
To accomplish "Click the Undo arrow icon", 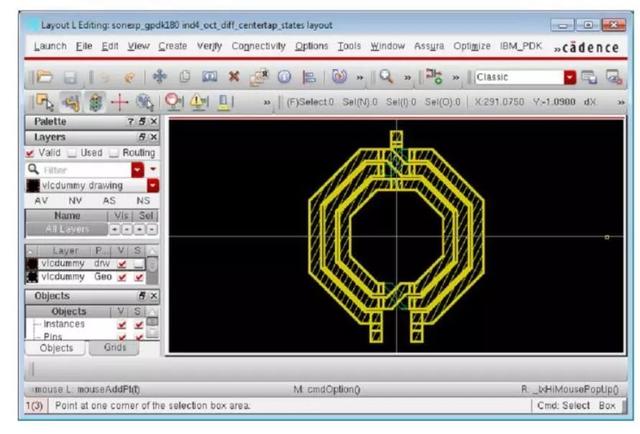I will [x=105, y=77].
